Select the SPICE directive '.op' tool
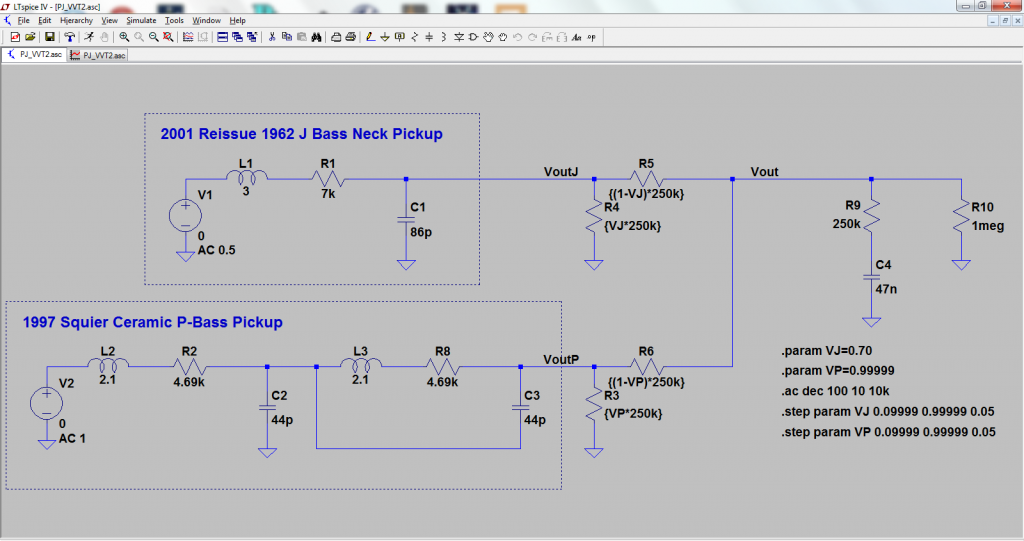Screen dimensions: 1024x541 (x=592, y=37)
